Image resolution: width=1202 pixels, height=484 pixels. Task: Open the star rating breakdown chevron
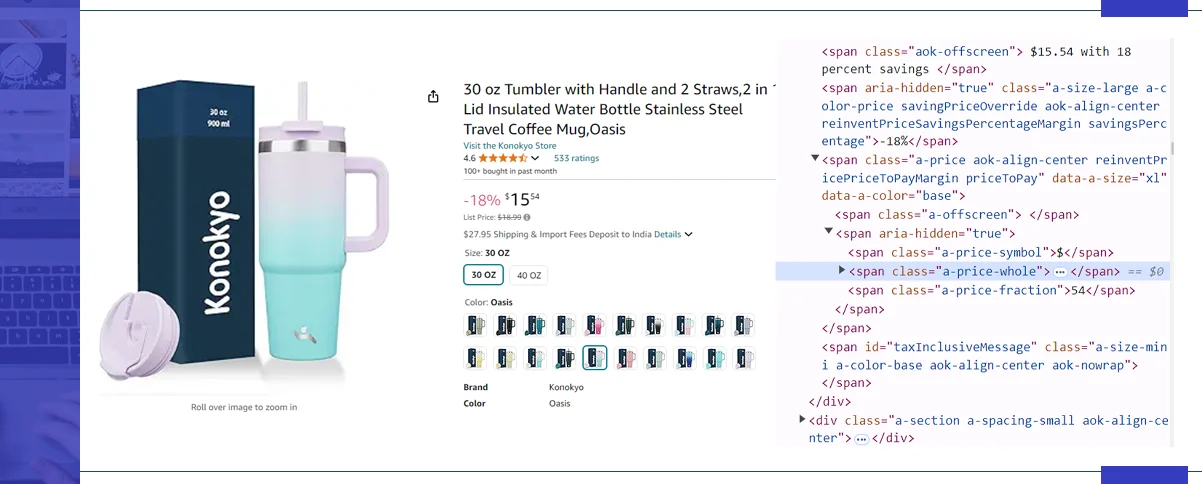[x=535, y=158]
